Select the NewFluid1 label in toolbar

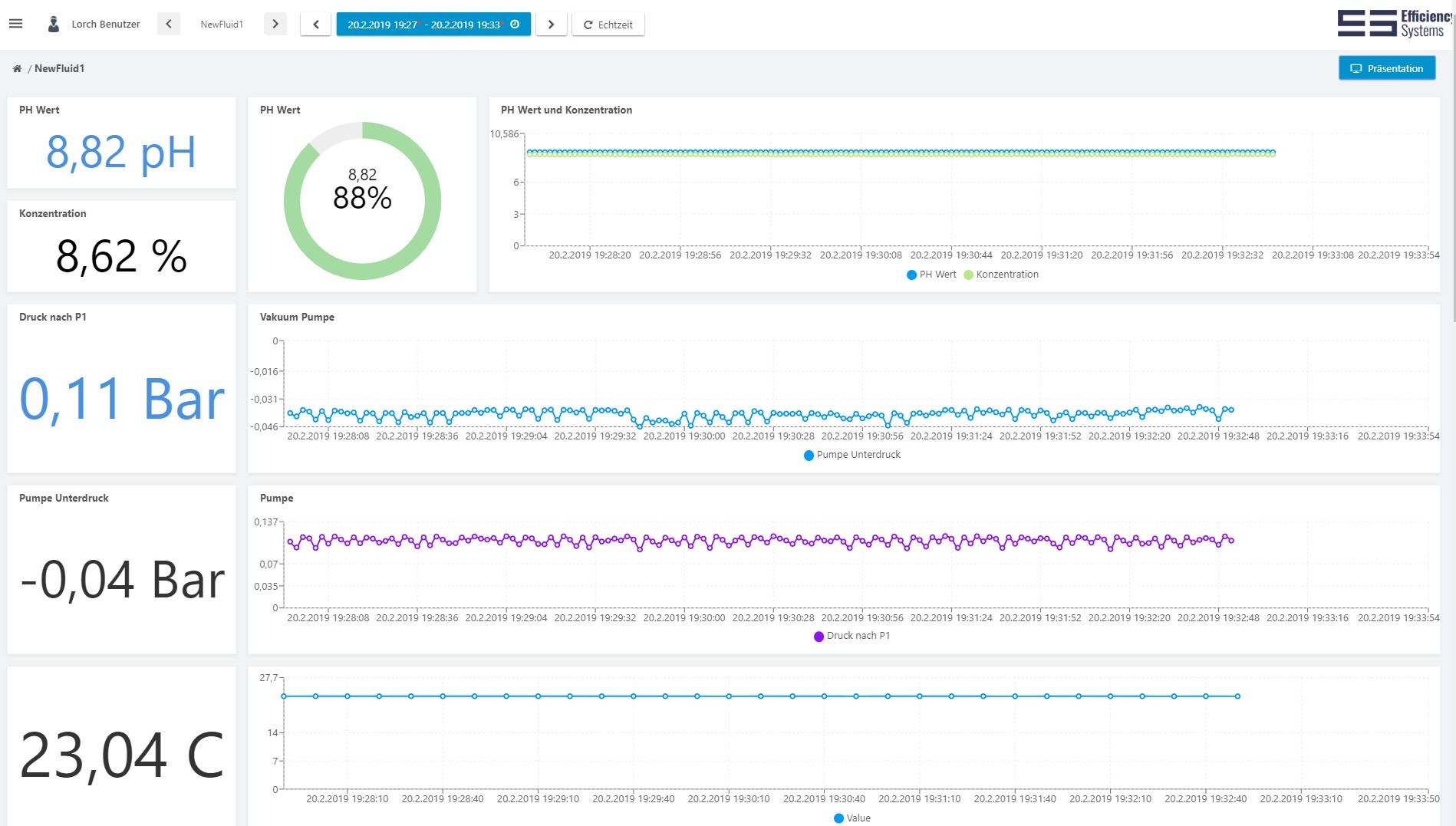point(222,25)
